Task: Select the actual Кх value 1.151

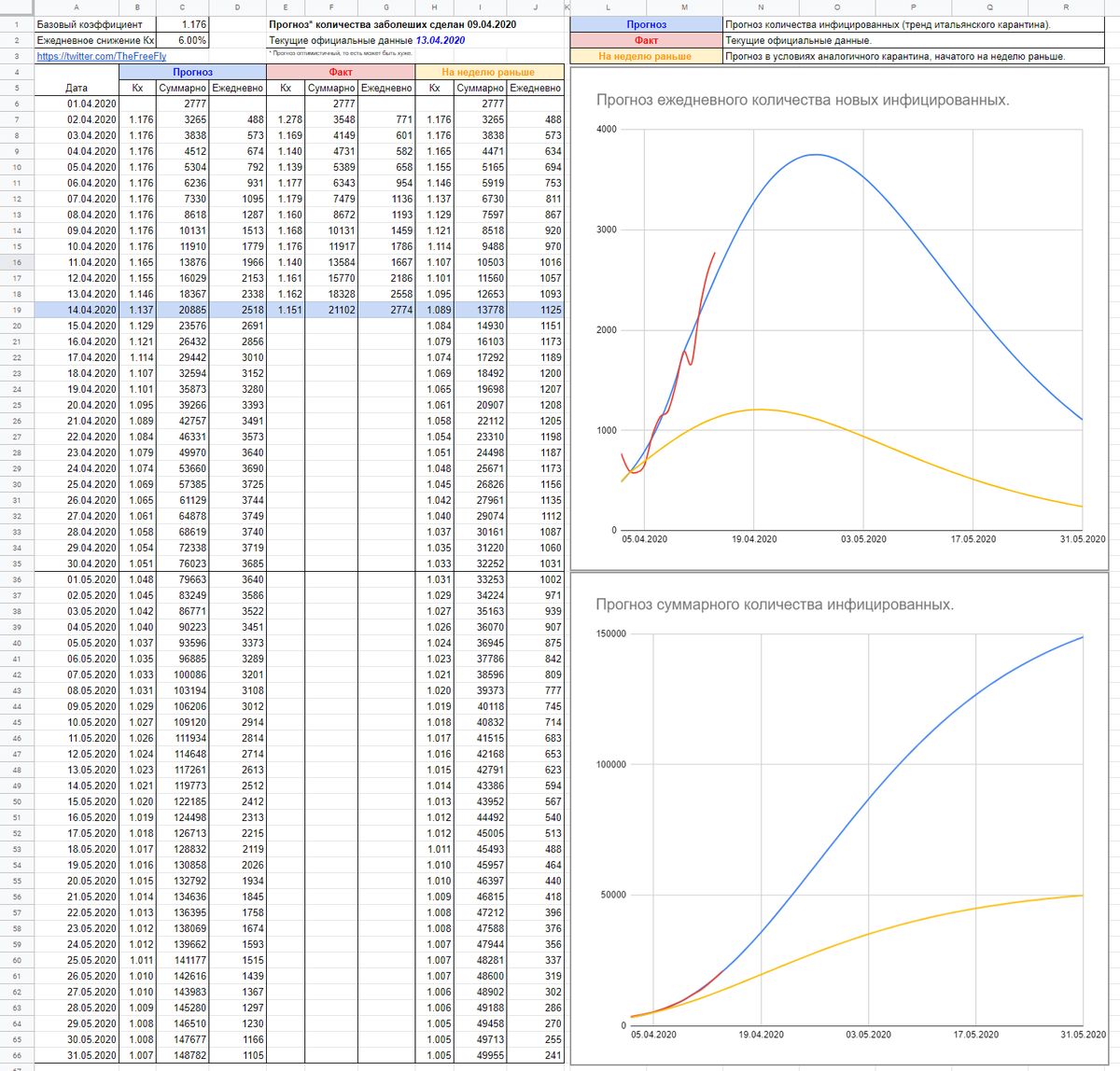Action: 286,310
